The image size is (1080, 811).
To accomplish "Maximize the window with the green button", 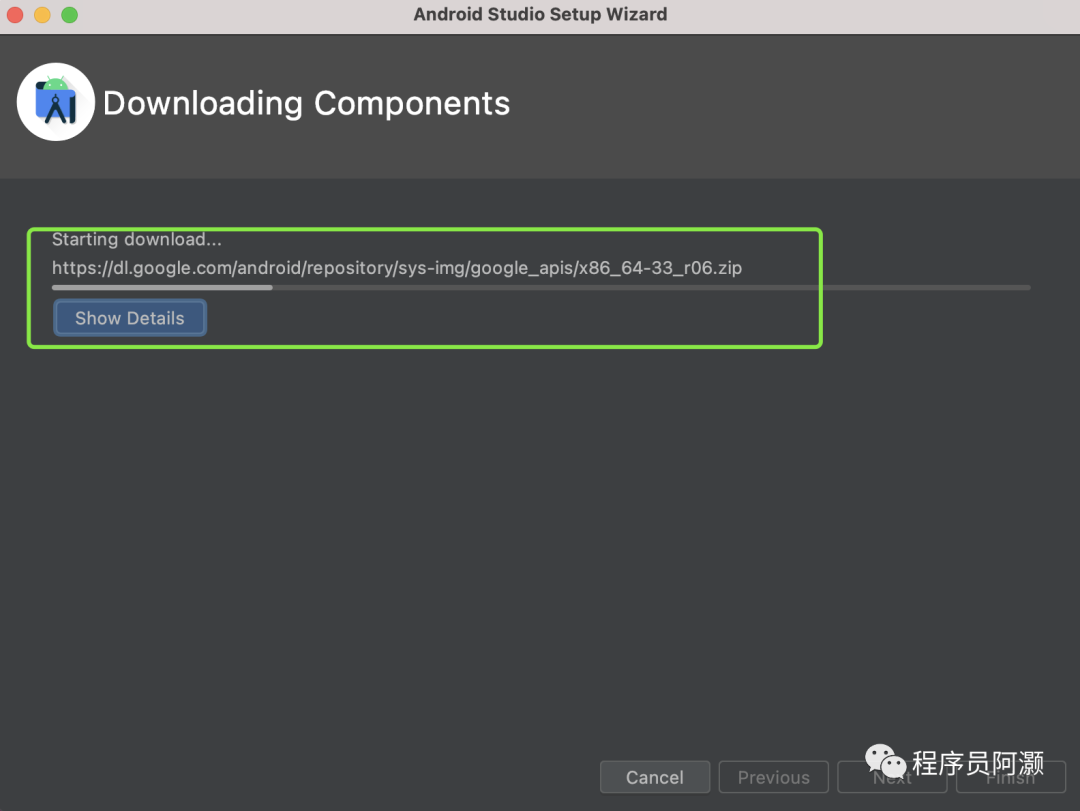I will 69,15.
